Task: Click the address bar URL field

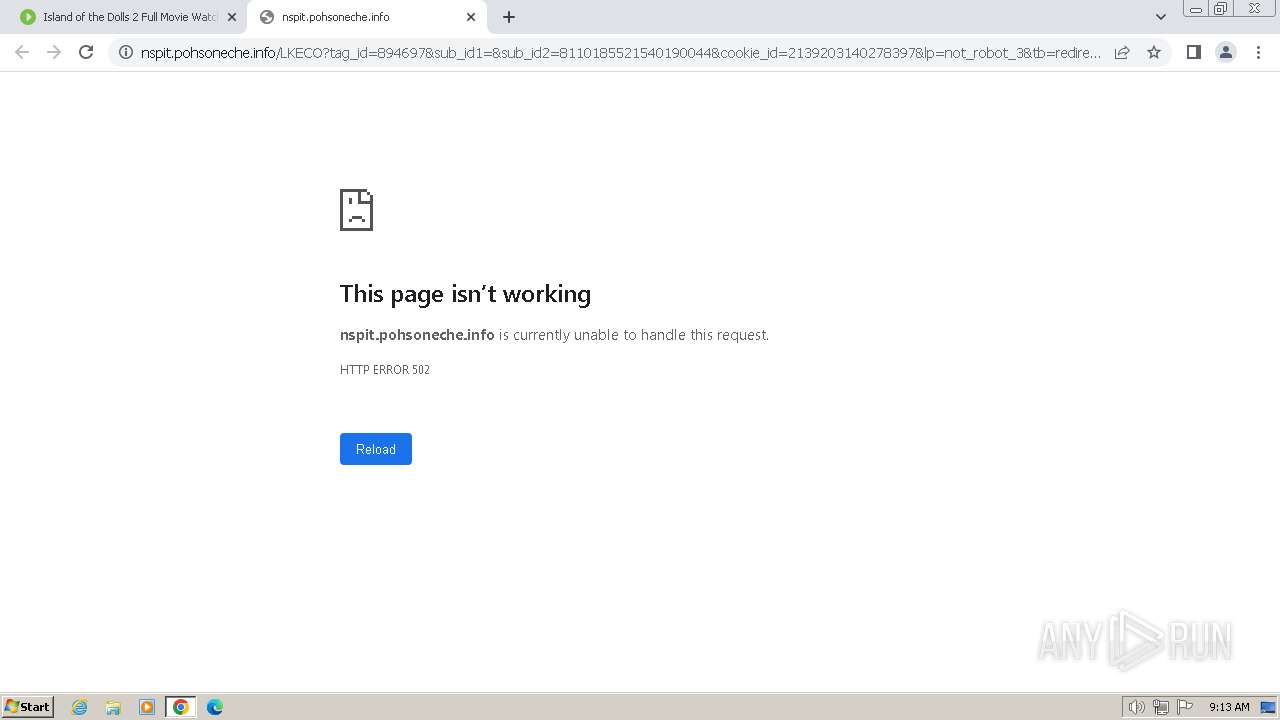Action: (x=620, y=52)
